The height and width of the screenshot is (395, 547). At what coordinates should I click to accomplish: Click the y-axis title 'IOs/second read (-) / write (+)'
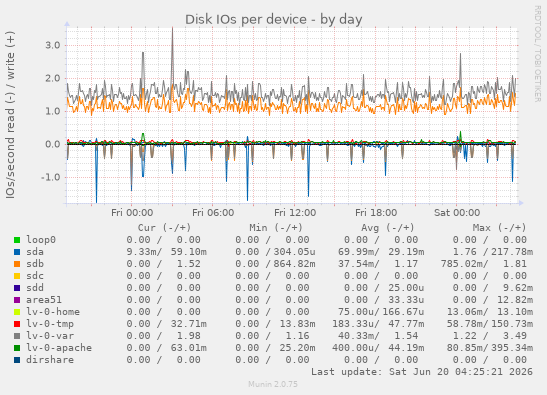pyautogui.click(x=10, y=115)
